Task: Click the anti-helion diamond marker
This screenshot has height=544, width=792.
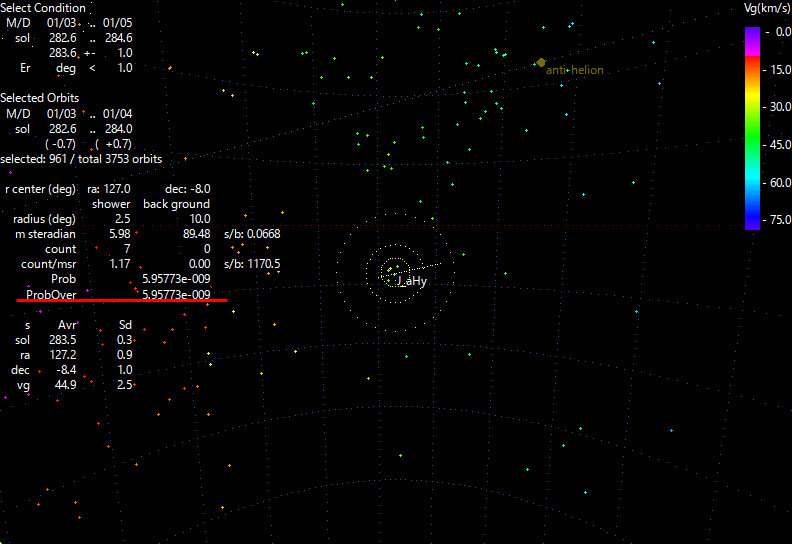Action: 541,62
